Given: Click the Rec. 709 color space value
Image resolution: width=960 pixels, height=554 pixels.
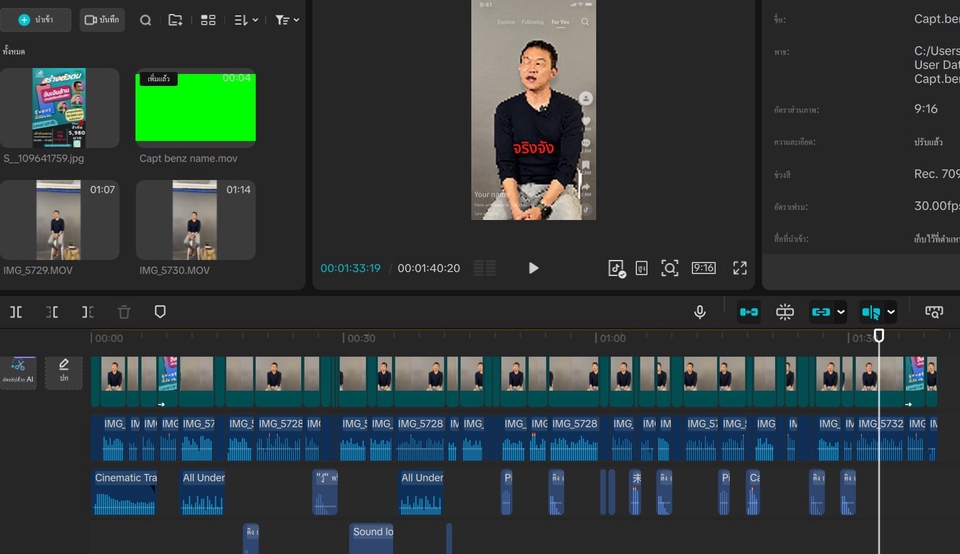Looking at the screenshot, I should pyautogui.click(x=937, y=174).
